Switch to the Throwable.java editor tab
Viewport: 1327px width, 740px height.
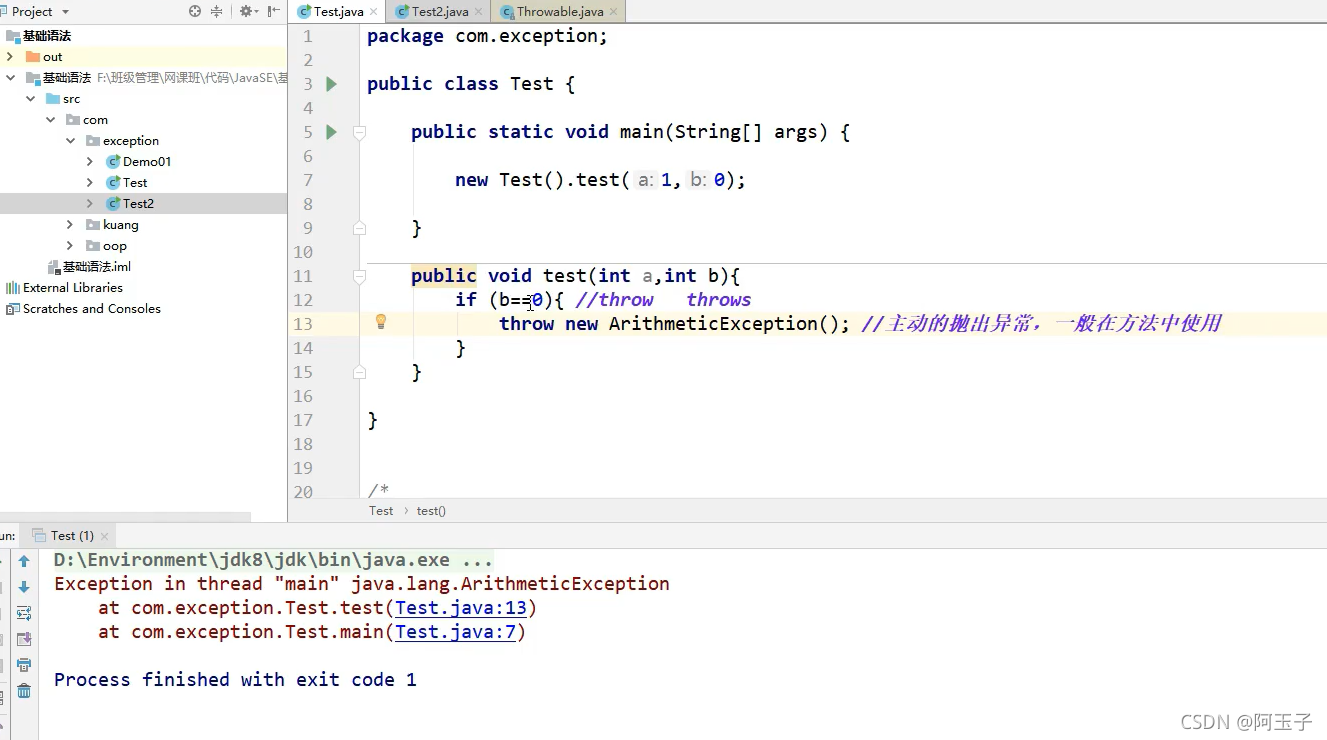tap(559, 12)
